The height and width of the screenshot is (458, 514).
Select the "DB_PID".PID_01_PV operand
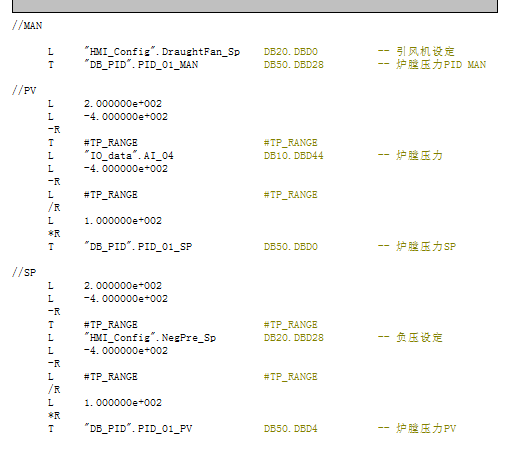tap(138, 429)
